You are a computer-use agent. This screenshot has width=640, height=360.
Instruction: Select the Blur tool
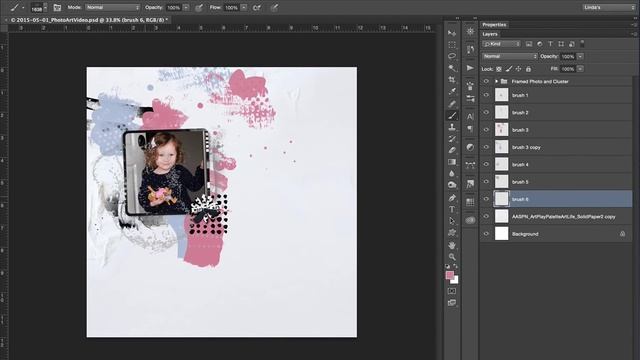click(452, 173)
